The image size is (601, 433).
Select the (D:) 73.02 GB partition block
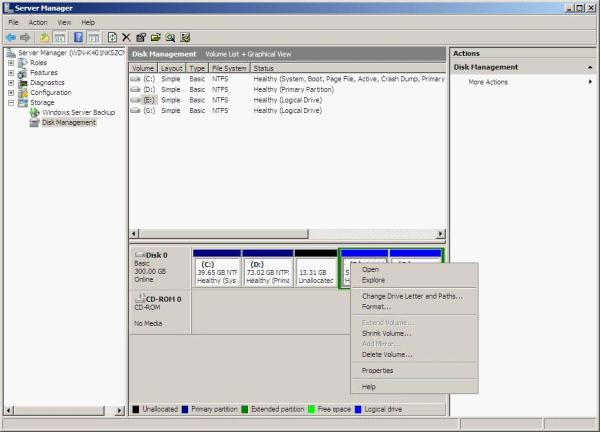[268, 268]
